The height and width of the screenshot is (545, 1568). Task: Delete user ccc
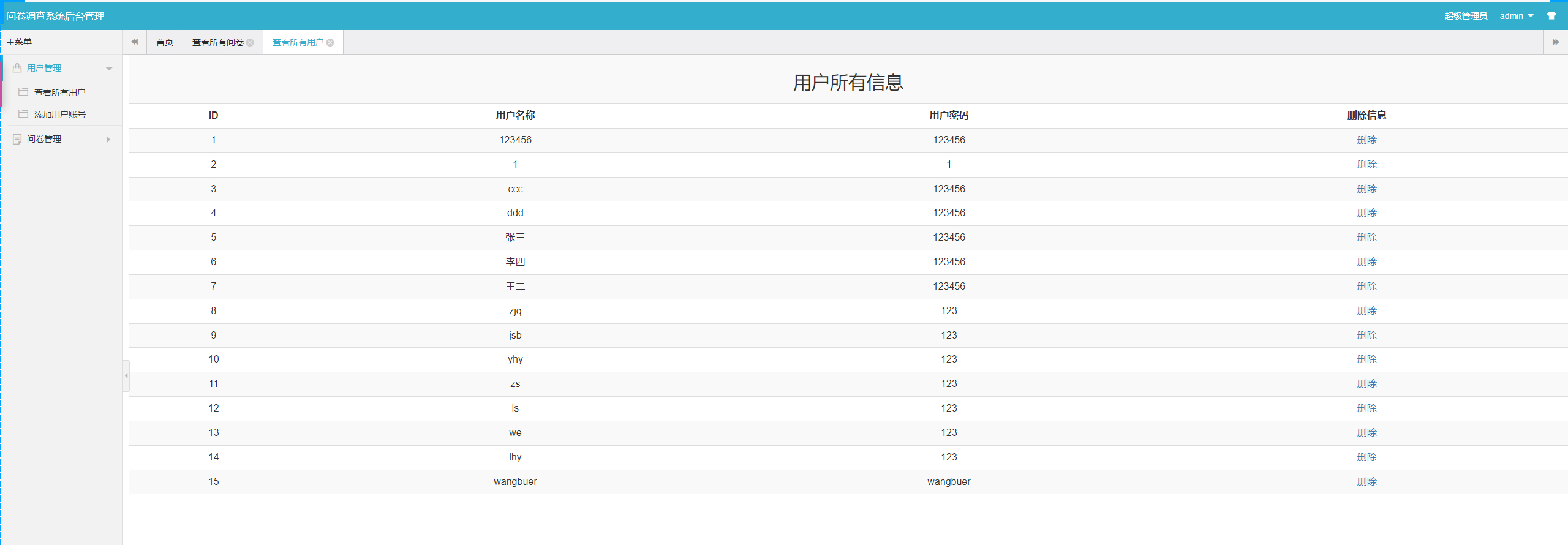click(x=1366, y=189)
